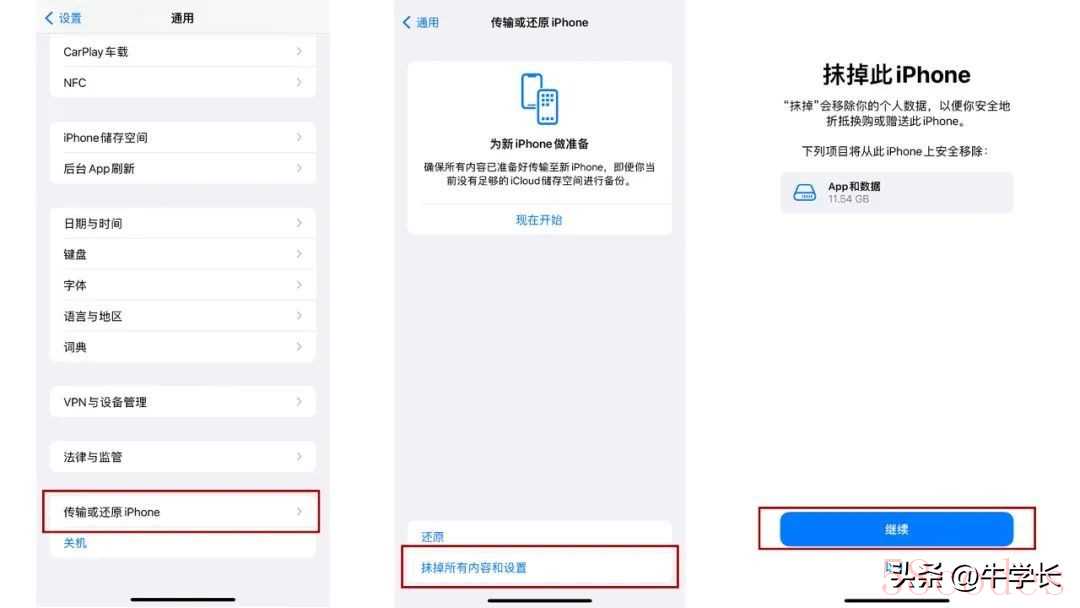Screen dimensions: 1080x608
Task: Tap the two-phones transfer icon
Action: click(539, 99)
